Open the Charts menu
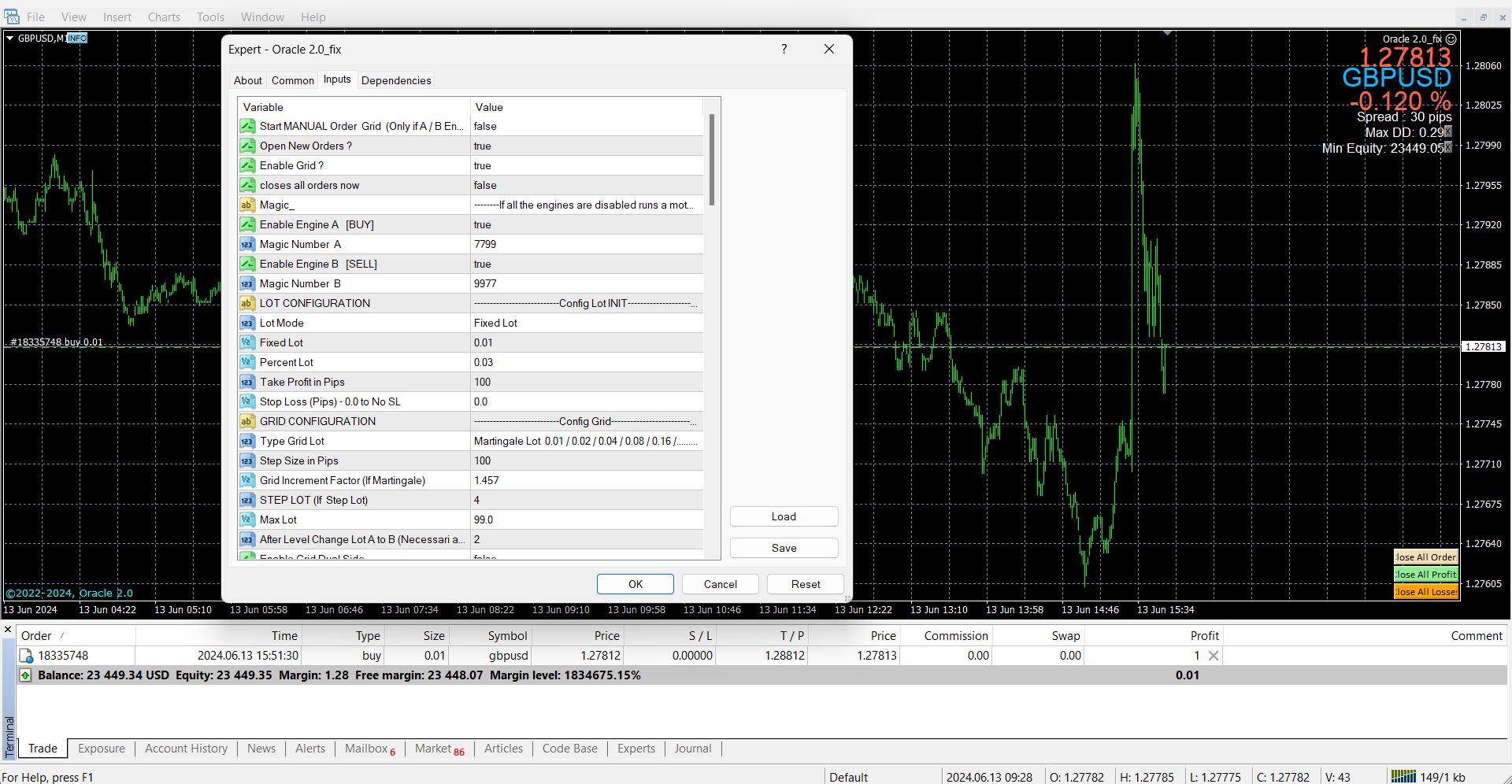 (x=164, y=17)
